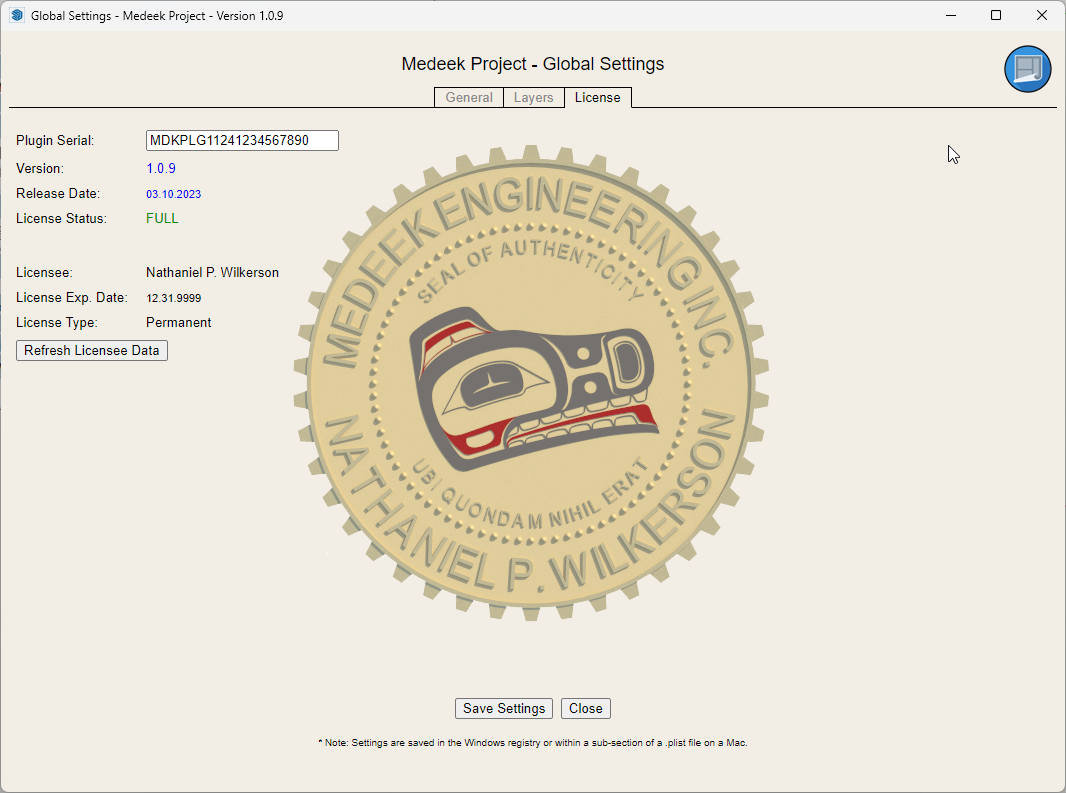The height and width of the screenshot is (793, 1066).
Task: Click the blue version number 1.0.9
Action: (161, 169)
